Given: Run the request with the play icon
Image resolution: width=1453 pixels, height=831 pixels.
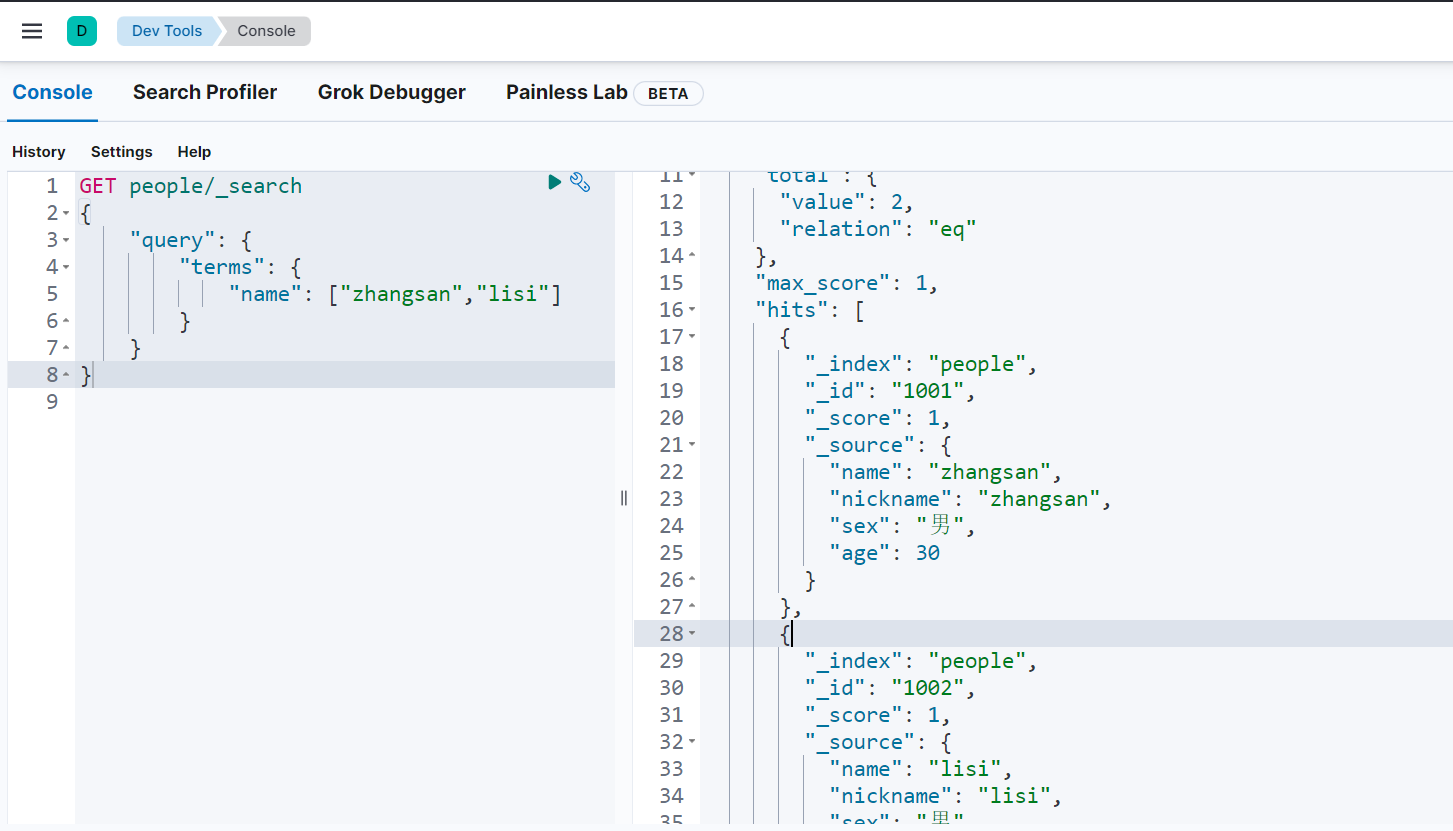Looking at the screenshot, I should point(555,182).
